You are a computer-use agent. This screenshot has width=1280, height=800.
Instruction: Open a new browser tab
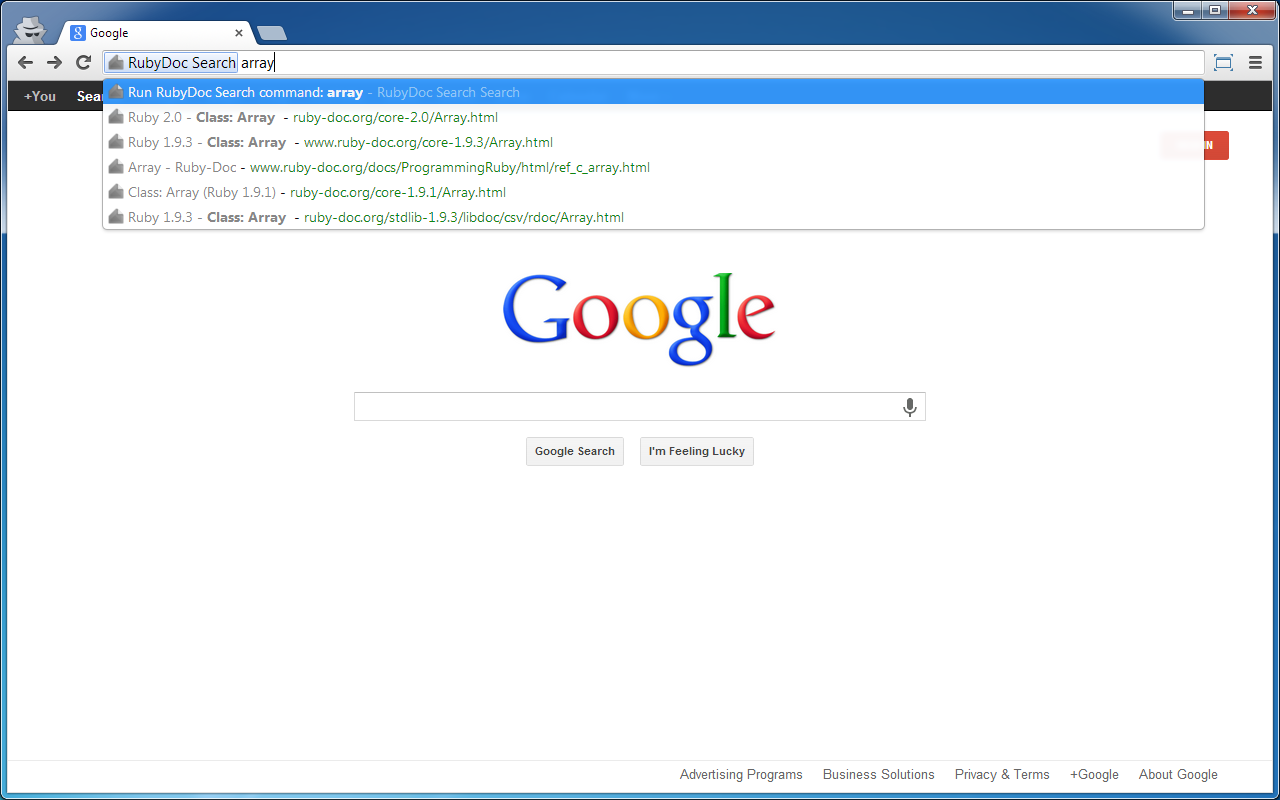270,32
